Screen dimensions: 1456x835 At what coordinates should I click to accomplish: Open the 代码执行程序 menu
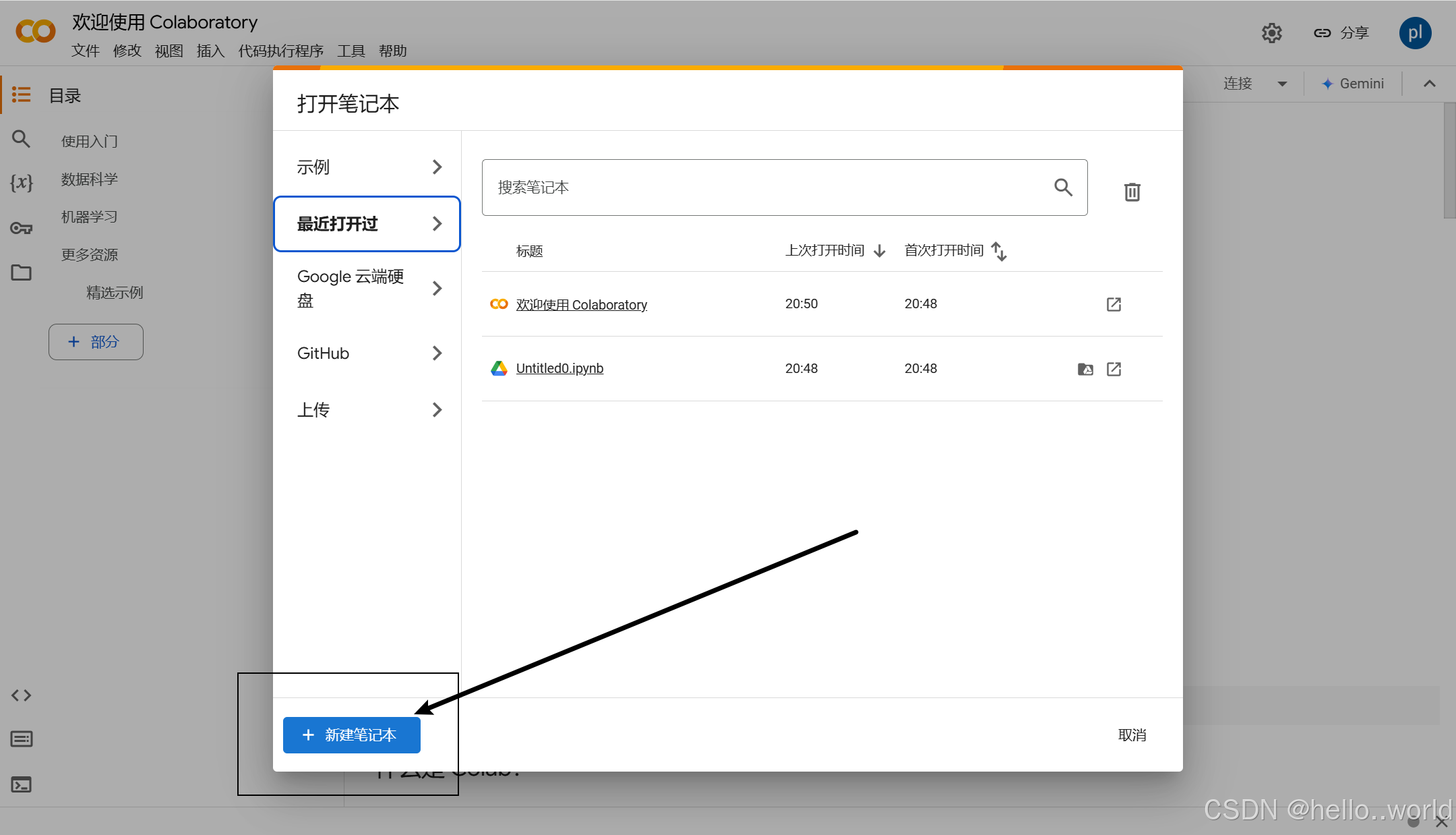[x=280, y=51]
